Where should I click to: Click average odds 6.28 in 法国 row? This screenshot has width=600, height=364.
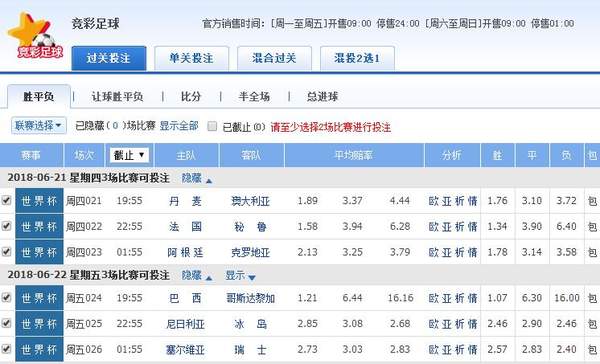(x=400, y=226)
